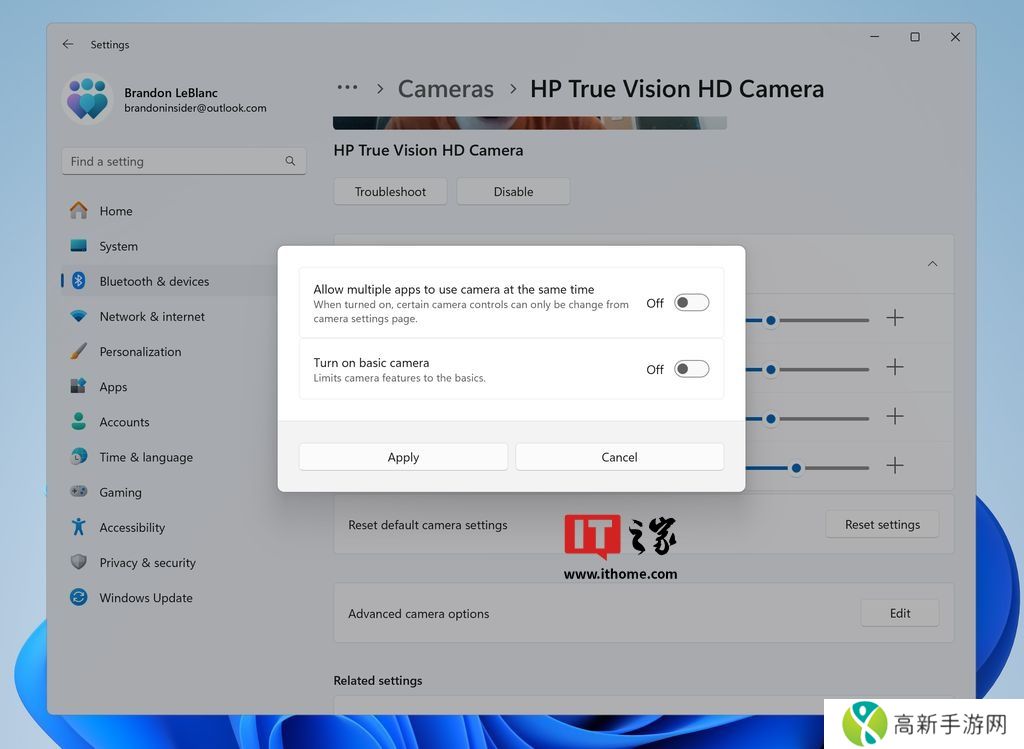Click the Privacy & security shield icon

click(78, 563)
